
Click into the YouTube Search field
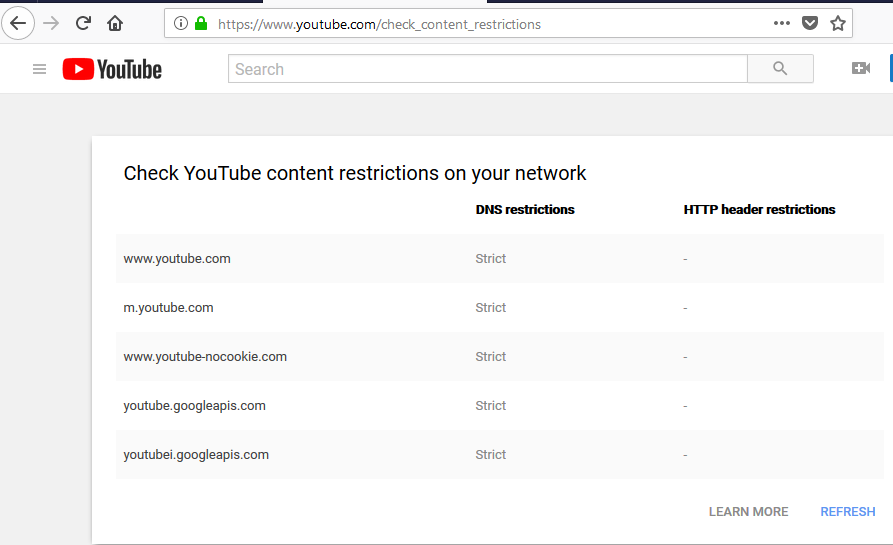click(x=488, y=69)
